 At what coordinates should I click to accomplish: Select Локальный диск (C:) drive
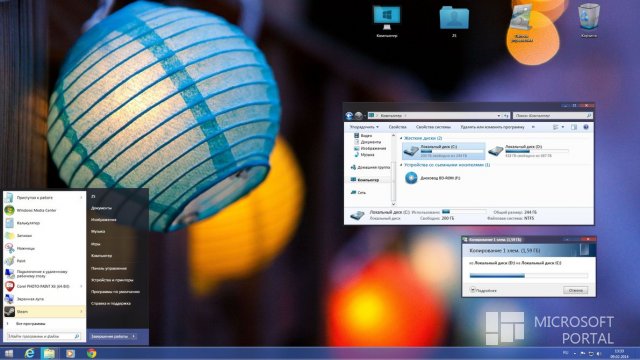(x=444, y=151)
